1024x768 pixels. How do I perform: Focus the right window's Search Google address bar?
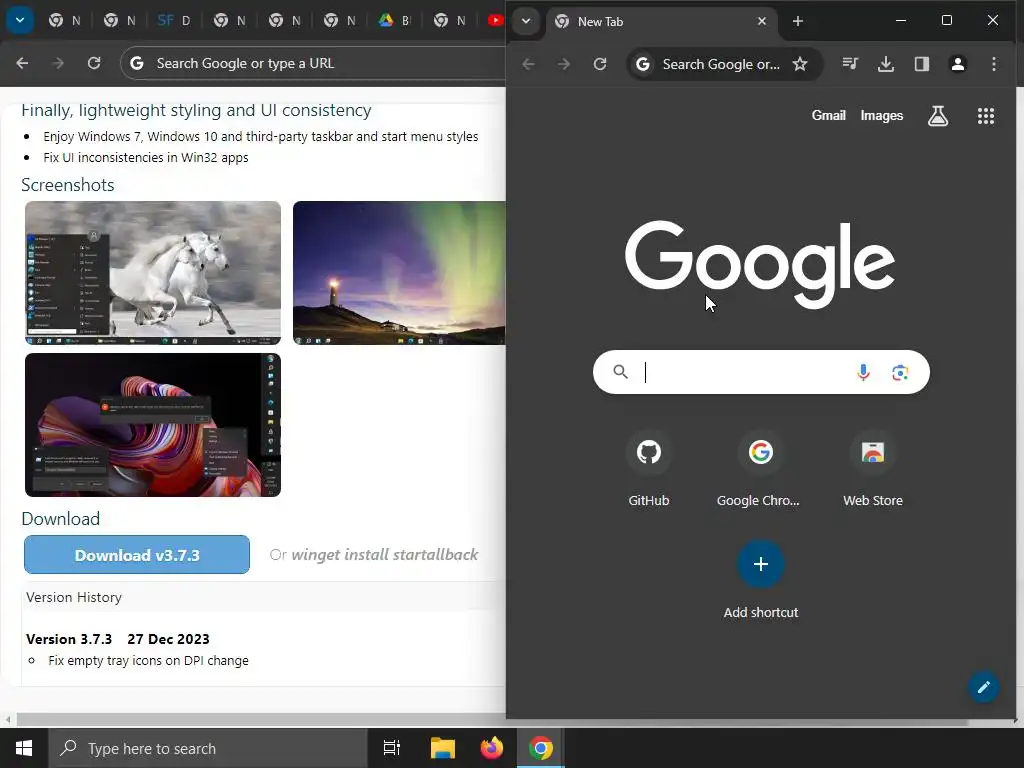click(721, 64)
